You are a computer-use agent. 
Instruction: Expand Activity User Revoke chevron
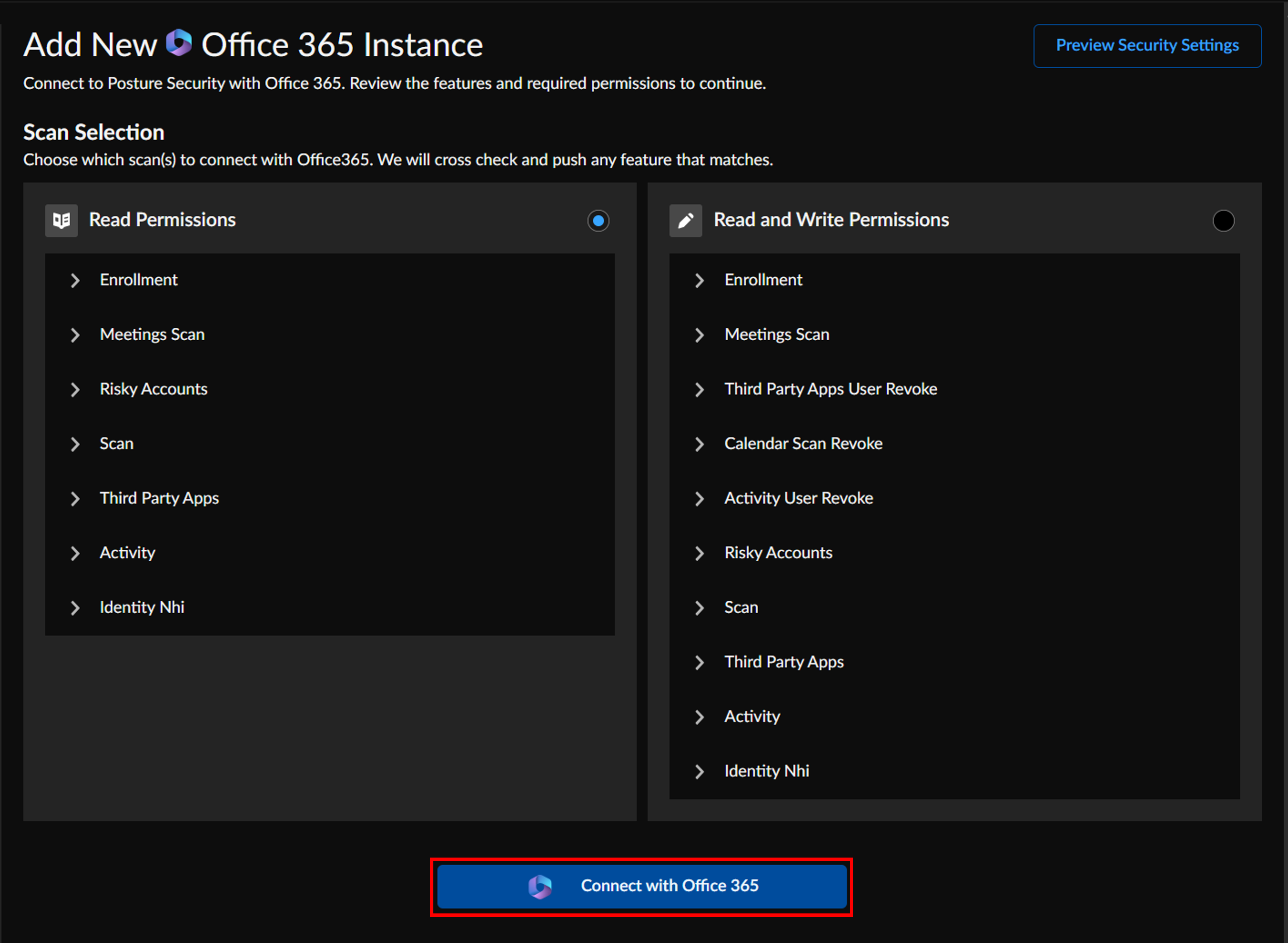point(699,498)
